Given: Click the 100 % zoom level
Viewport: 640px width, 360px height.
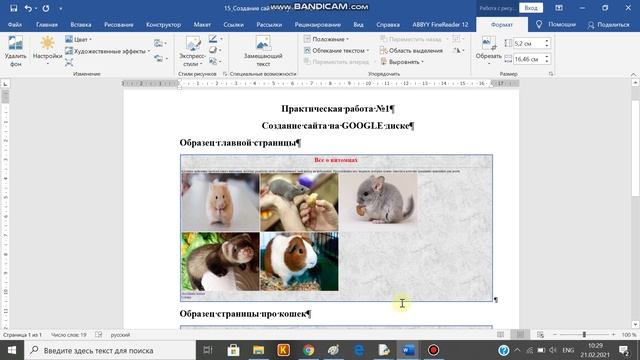Looking at the screenshot, I should tap(629, 335).
